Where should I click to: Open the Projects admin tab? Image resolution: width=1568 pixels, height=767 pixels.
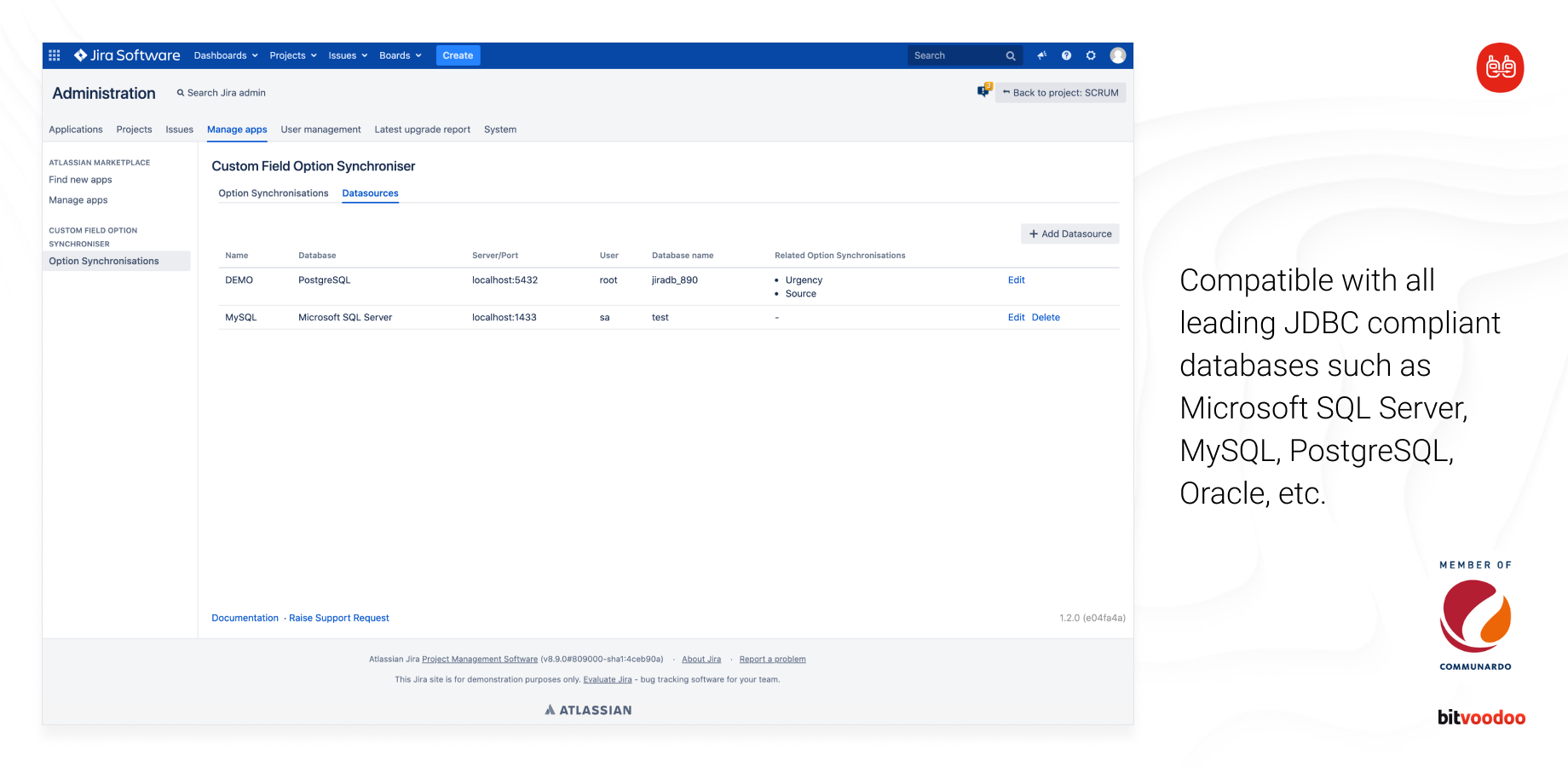(134, 130)
